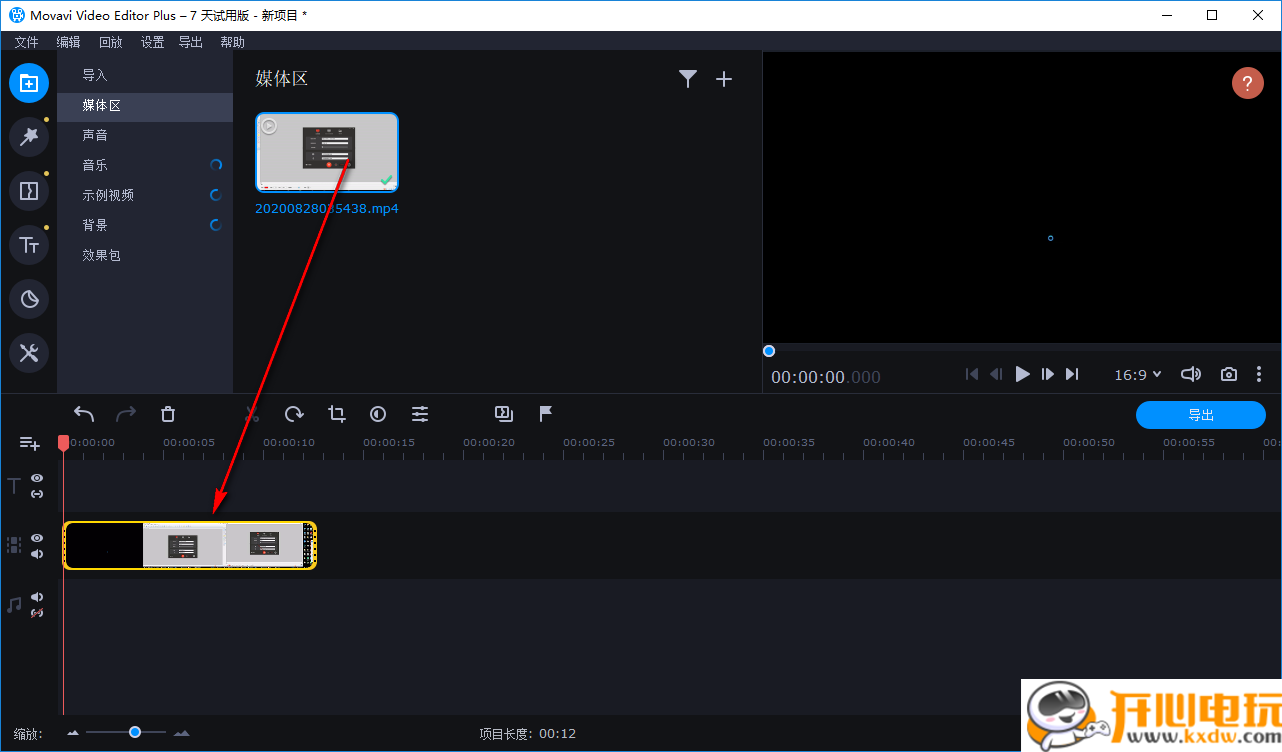This screenshot has height=752, width=1282.
Task: Click the Crop tool in timeline toolbar
Action: 337,414
